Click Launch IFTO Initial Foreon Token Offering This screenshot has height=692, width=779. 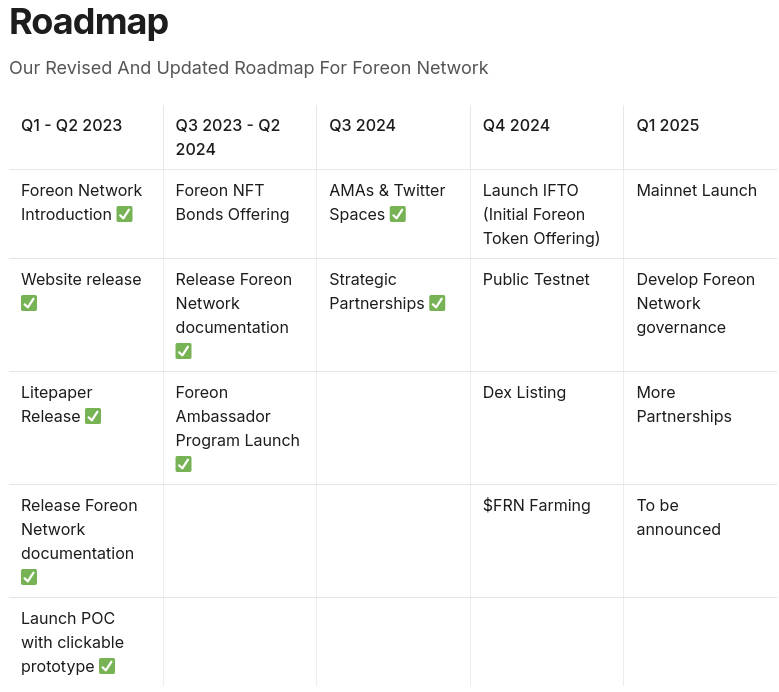pyautogui.click(x=541, y=214)
